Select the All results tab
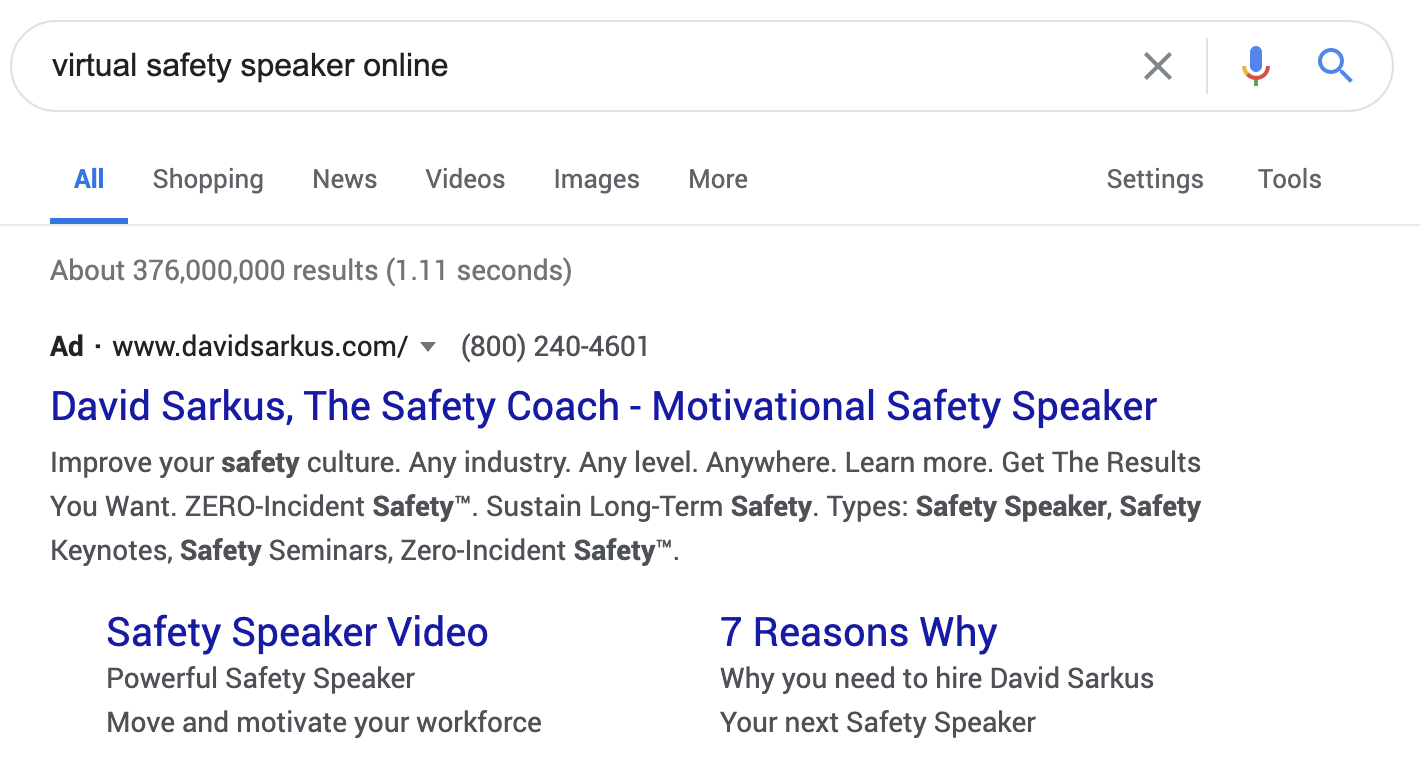 click(89, 180)
